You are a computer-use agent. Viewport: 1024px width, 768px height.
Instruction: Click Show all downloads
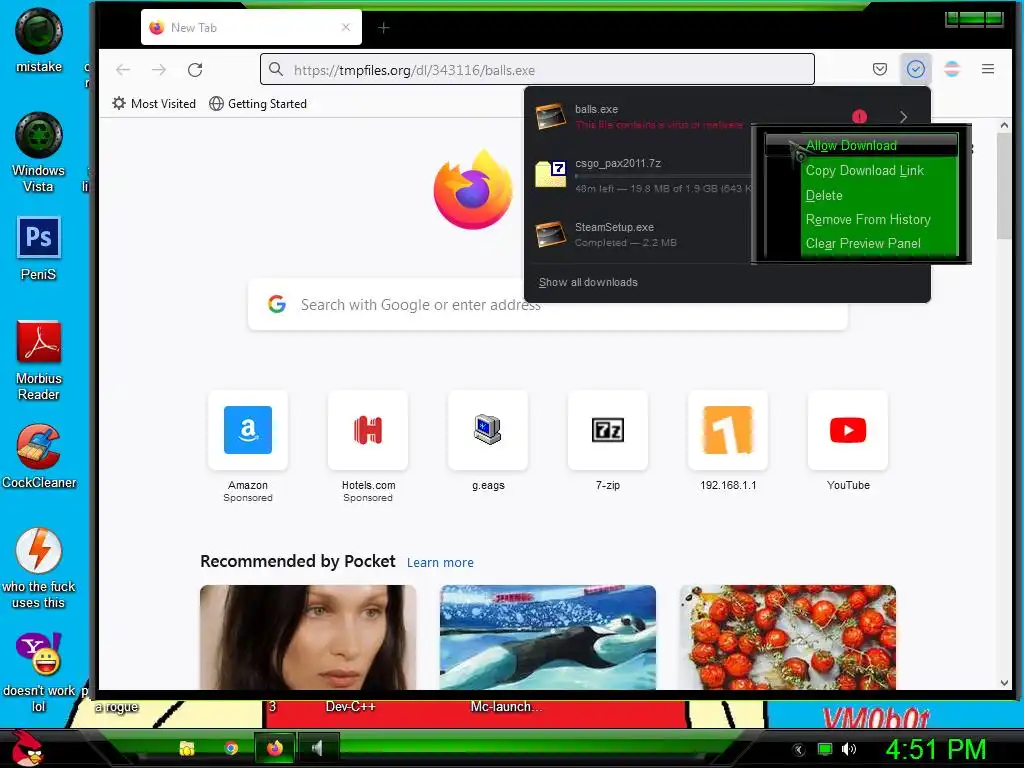(588, 283)
